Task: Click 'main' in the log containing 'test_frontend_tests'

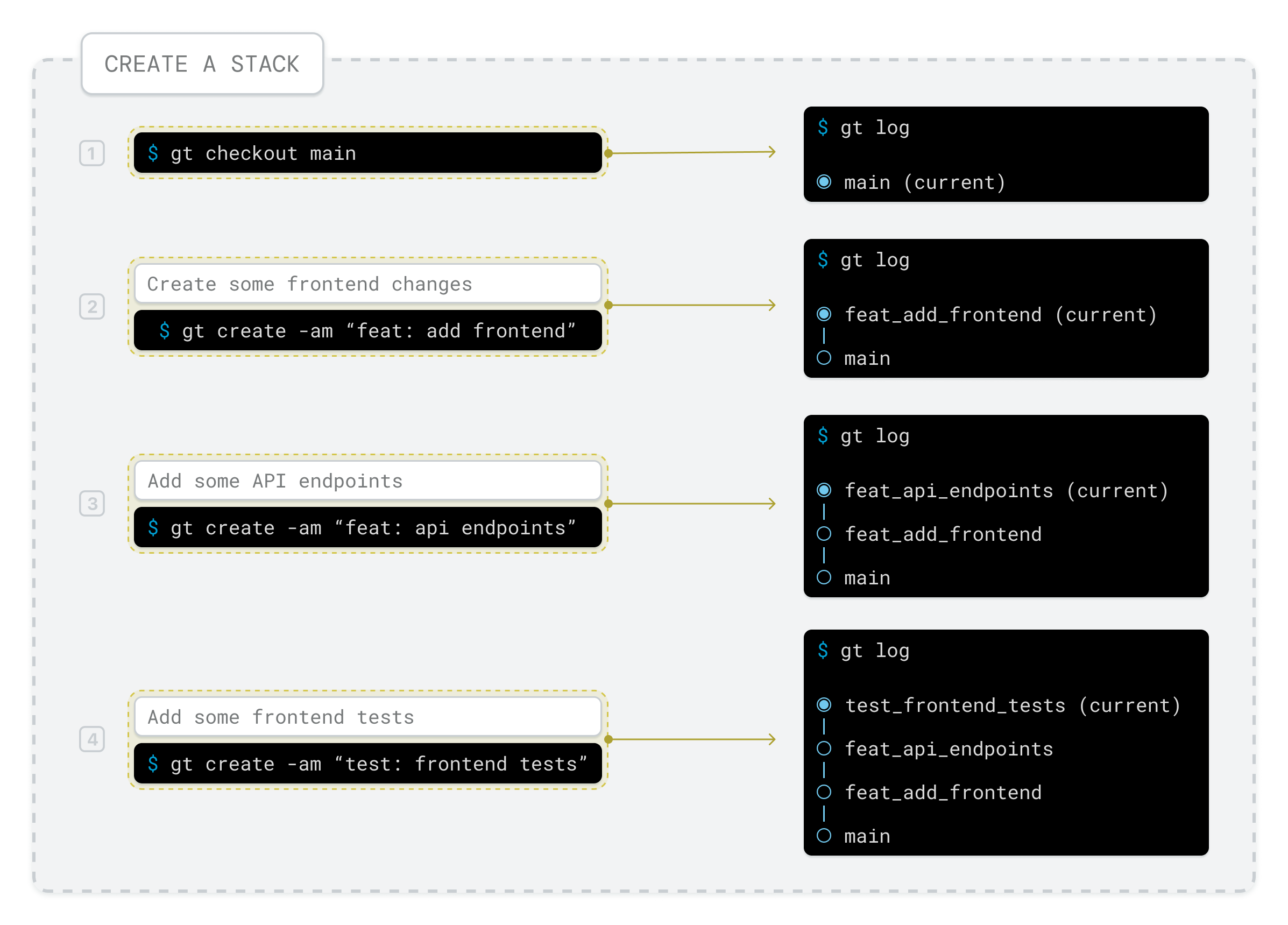Action: tap(867, 836)
